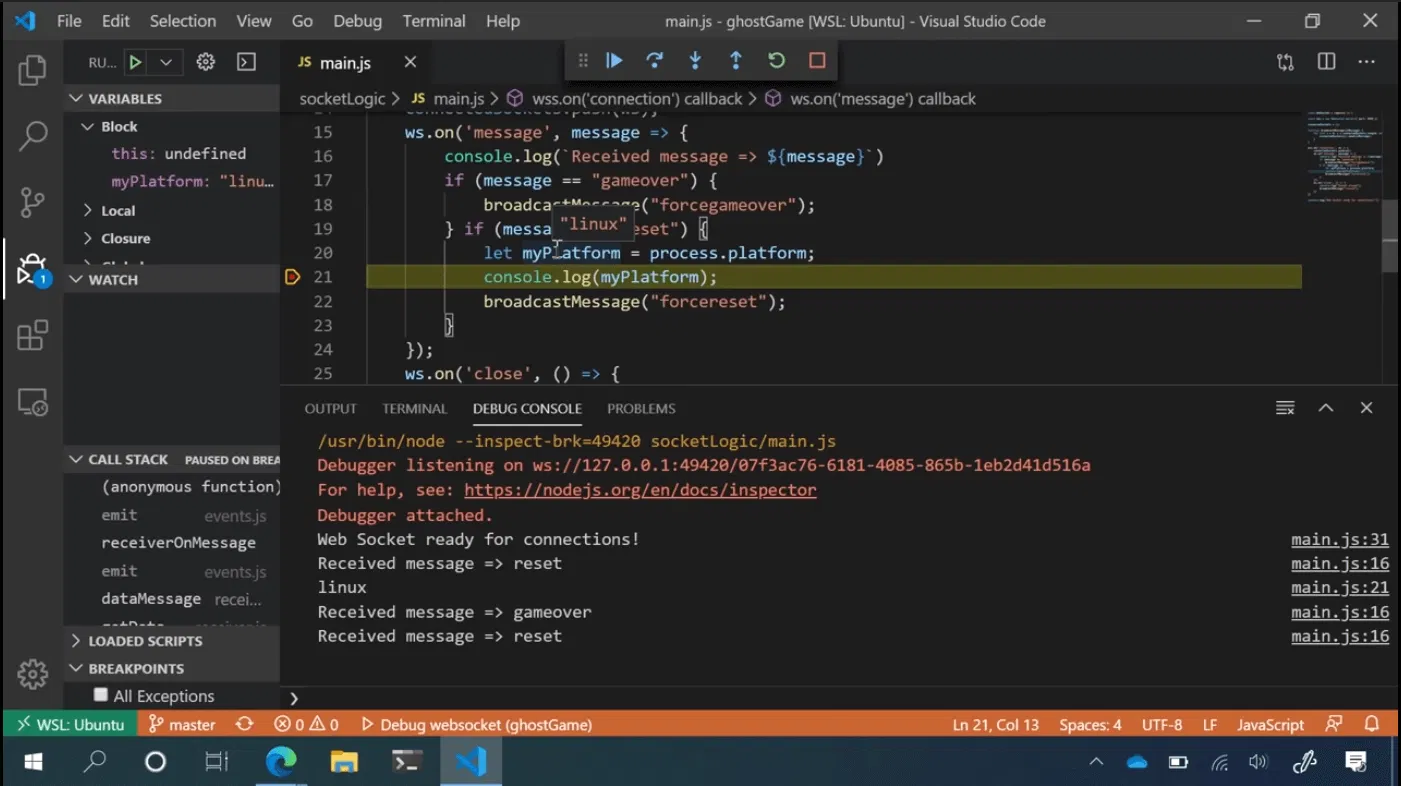Viewport: 1401px width, 786px height.
Task: Open the nodejs.org inspector docs link
Action: 640,490
